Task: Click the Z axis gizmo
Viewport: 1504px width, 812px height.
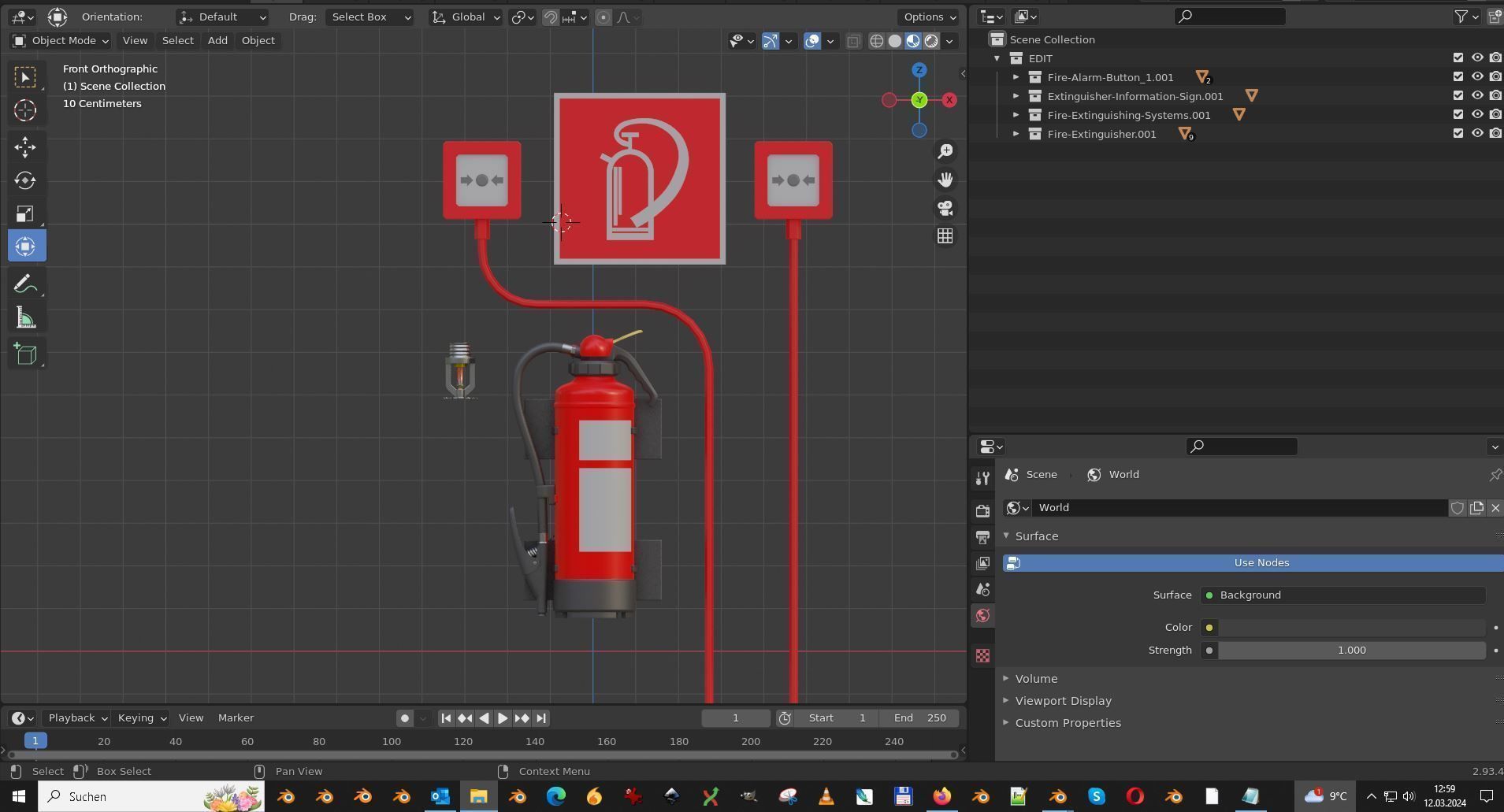Action: point(919,70)
